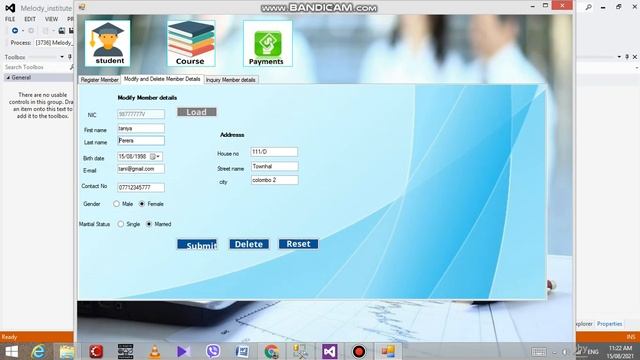The image size is (640, 360).
Task: Select the Married marital status option
Action: [x=149, y=224]
